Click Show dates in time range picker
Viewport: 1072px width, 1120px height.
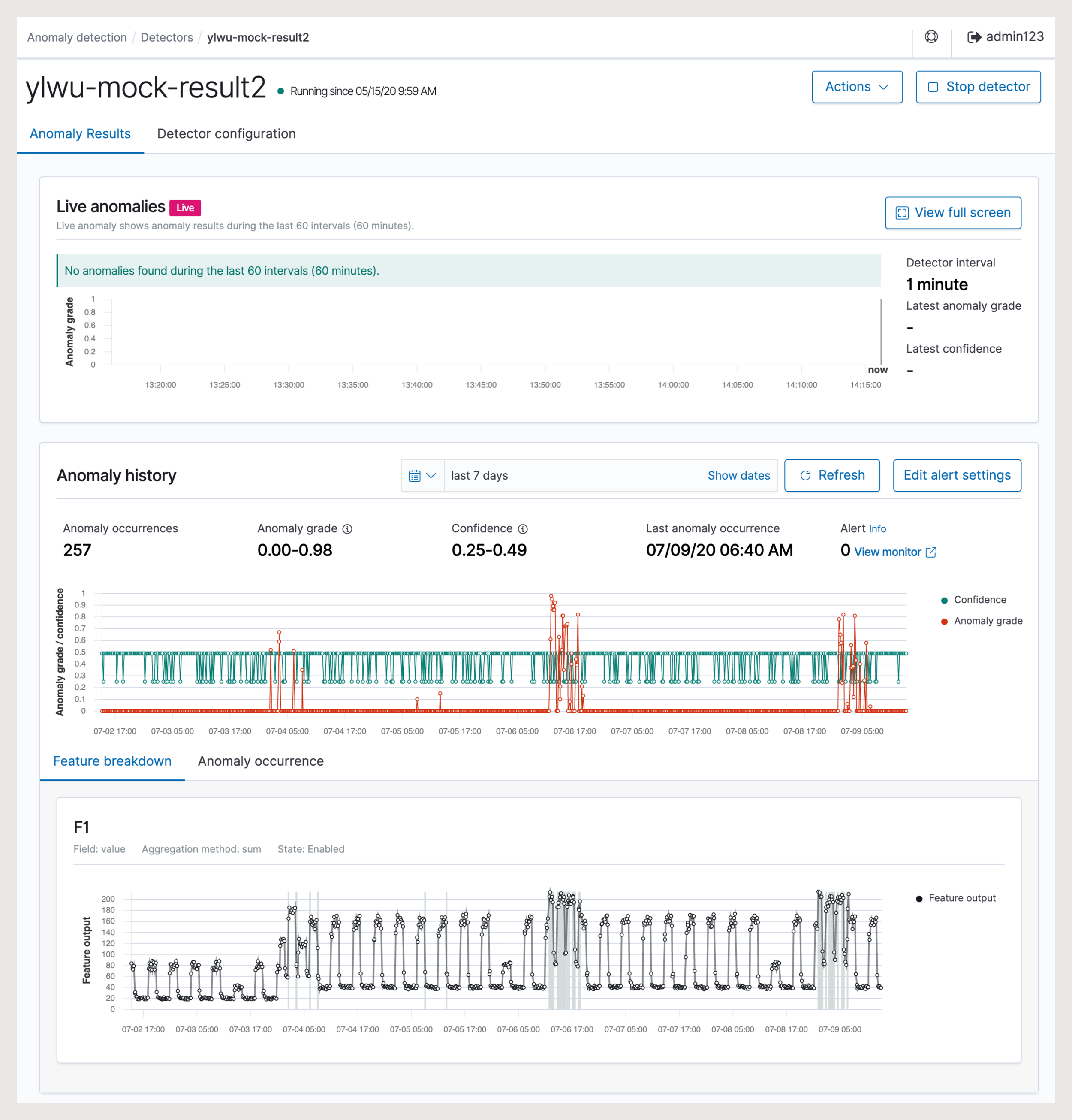pos(738,475)
